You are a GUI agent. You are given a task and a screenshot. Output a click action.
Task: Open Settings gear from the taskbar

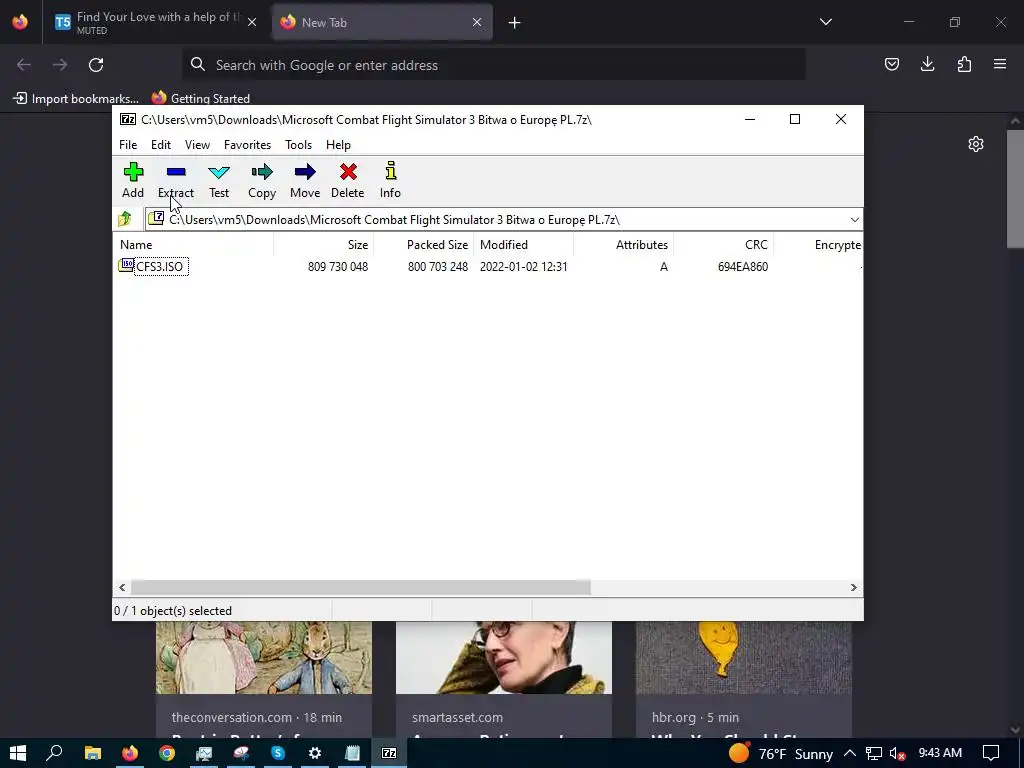click(315, 753)
